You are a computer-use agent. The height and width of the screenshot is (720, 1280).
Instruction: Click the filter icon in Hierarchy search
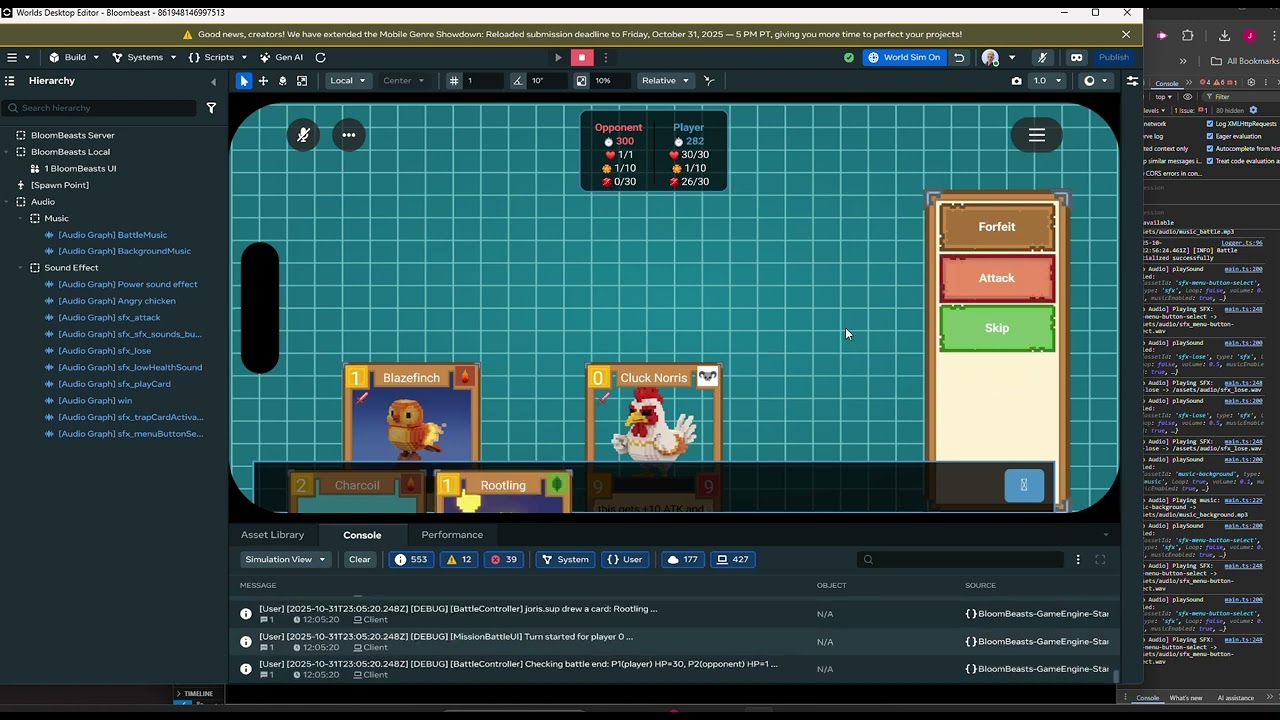tap(211, 108)
